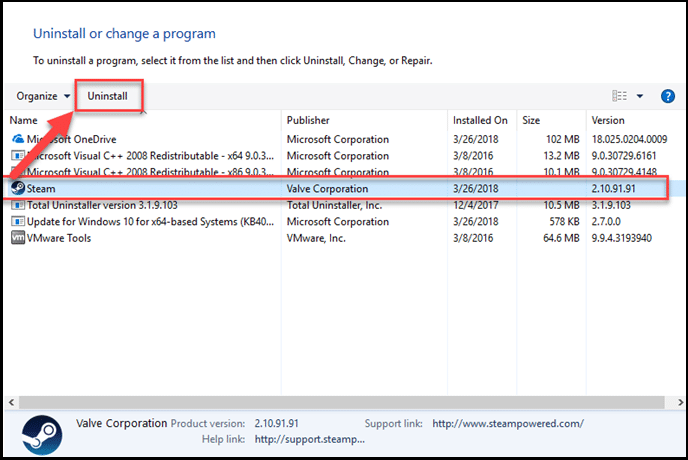The width and height of the screenshot is (688, 460).
Task: Select the Update for Windows 10 icon
Action: [18, 222]
